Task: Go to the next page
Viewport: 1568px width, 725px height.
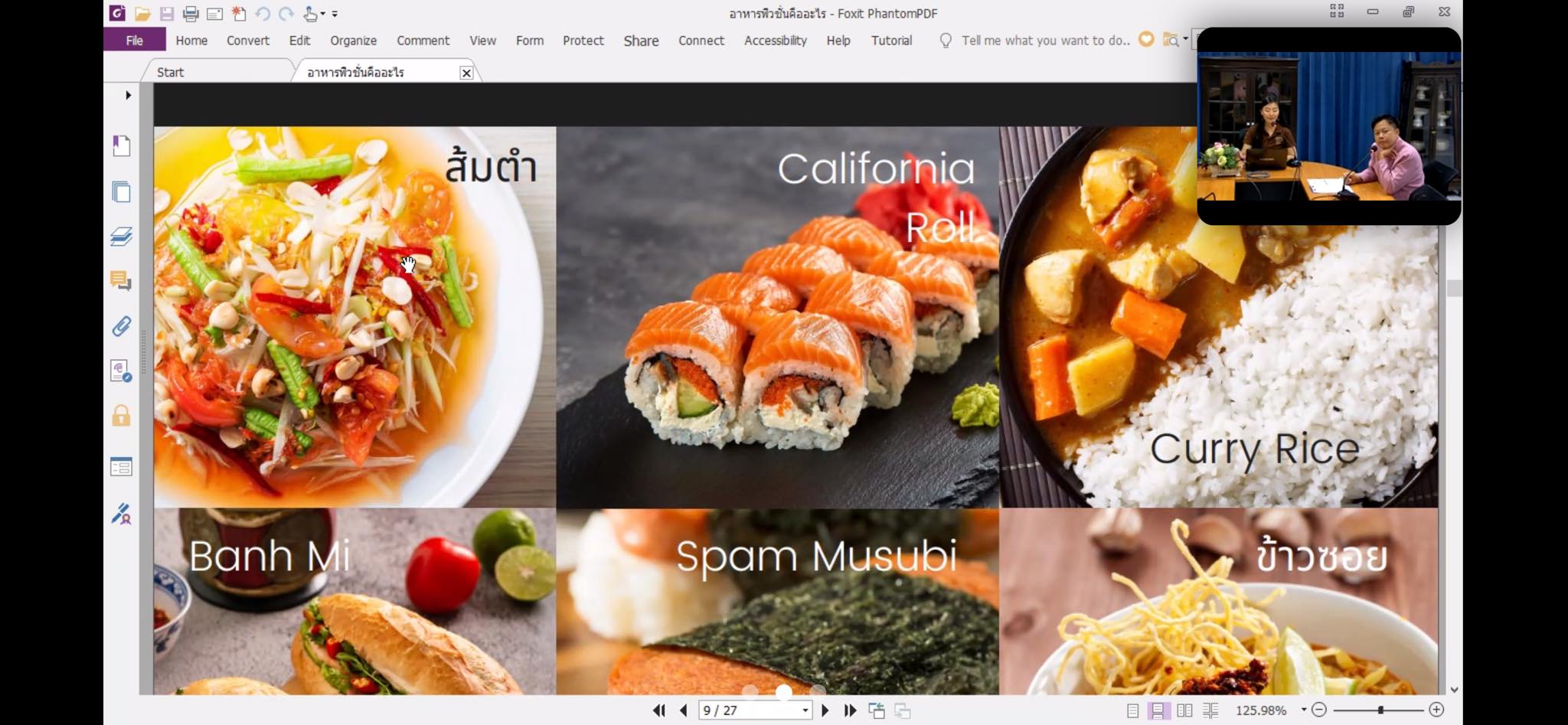Action: click(x=825, y=710)
